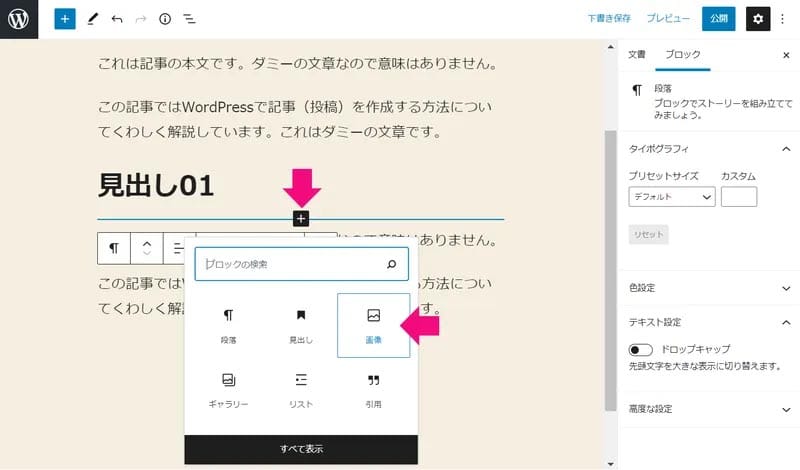This screenshot has width=800, height=470.
Task: Click the WordPress logo icon
Action: [x=19, y=19]
